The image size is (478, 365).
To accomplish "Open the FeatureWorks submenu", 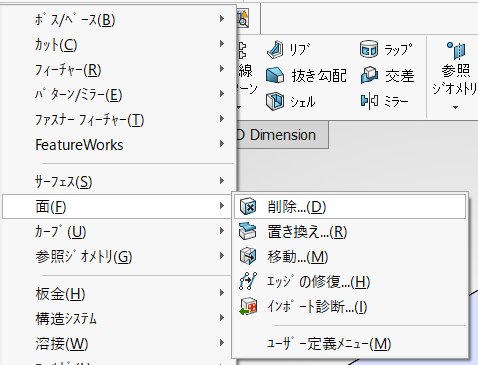I will coord(119,145).
